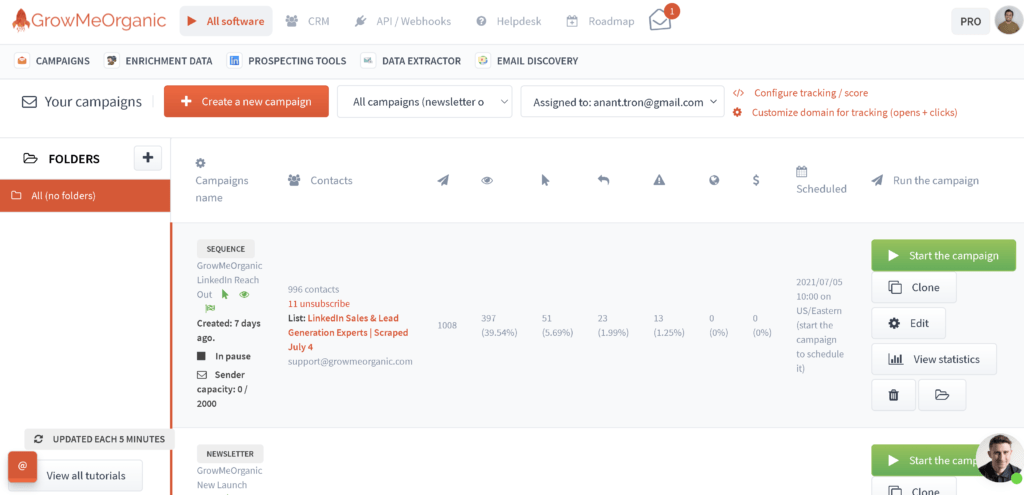Click the orange @ icon button
Image resolution: width=1024 pixels, height=495 pixels.
[x=22, y=466]
